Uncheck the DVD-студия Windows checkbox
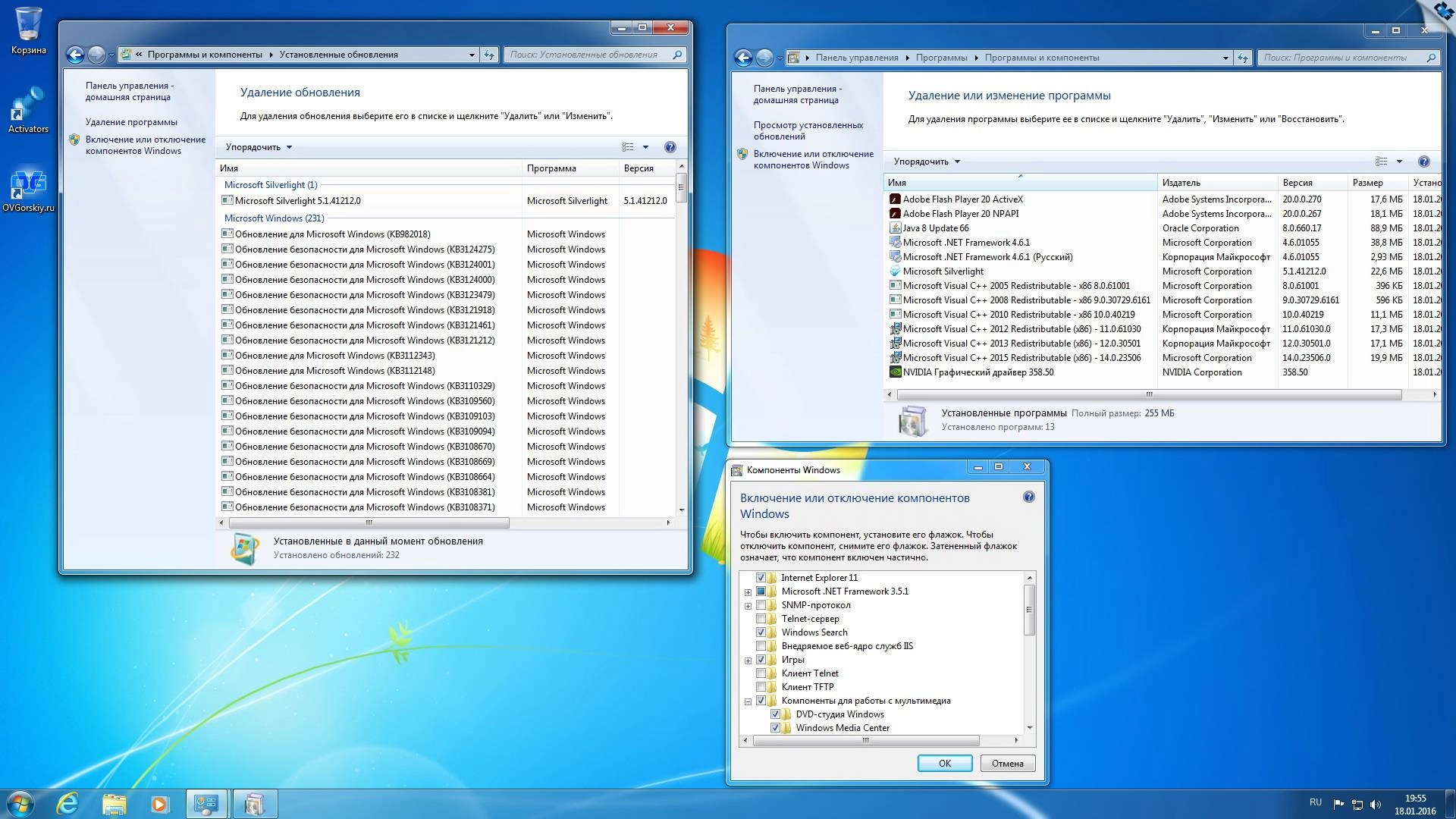This screenshot has width=1456, height=819. pos(775,714)
